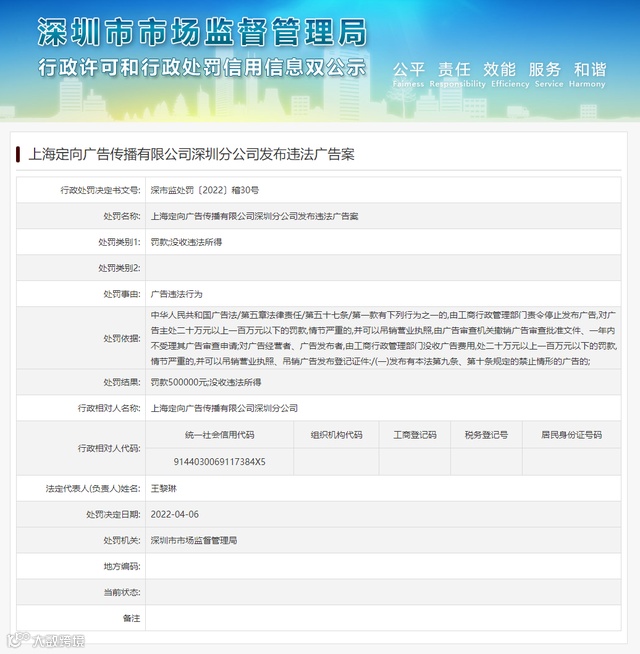Screen dimensions: 640x654
Task: Click the 处罚类别2 label
Action: pos(119,268)
